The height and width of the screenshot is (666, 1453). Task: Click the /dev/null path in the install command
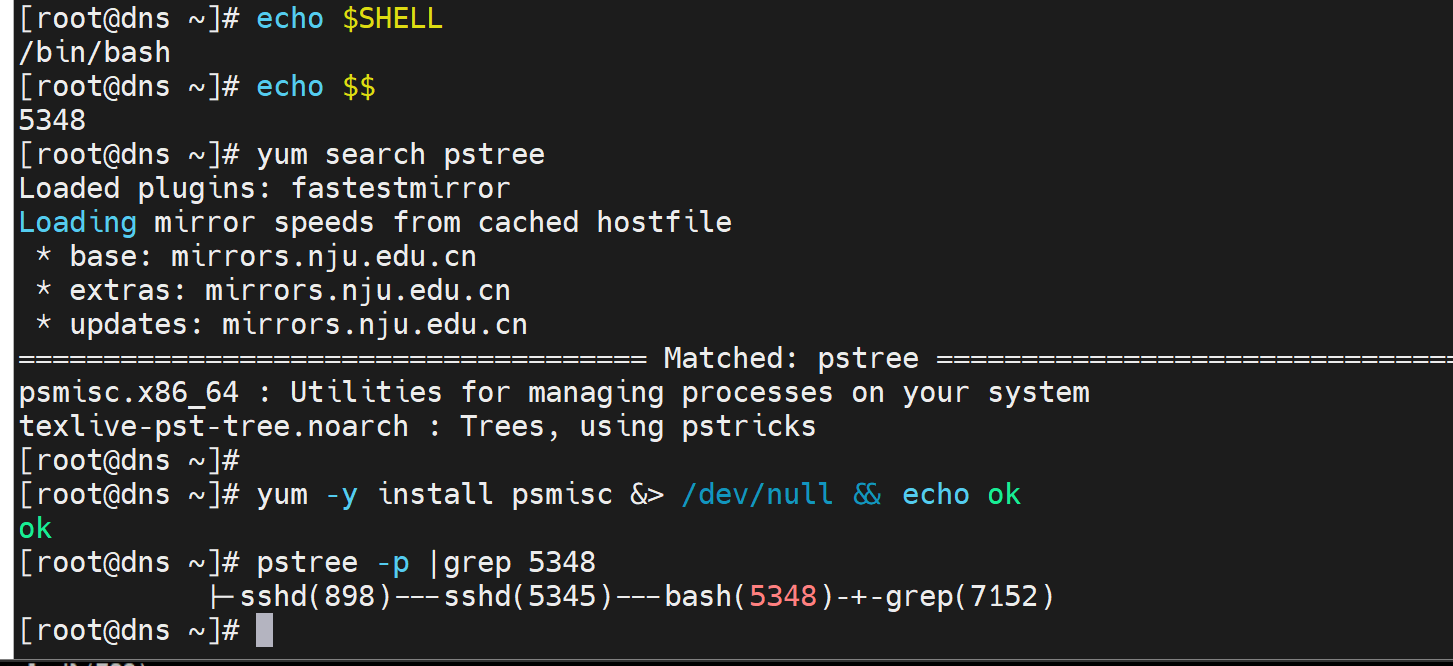pos(757,494)
